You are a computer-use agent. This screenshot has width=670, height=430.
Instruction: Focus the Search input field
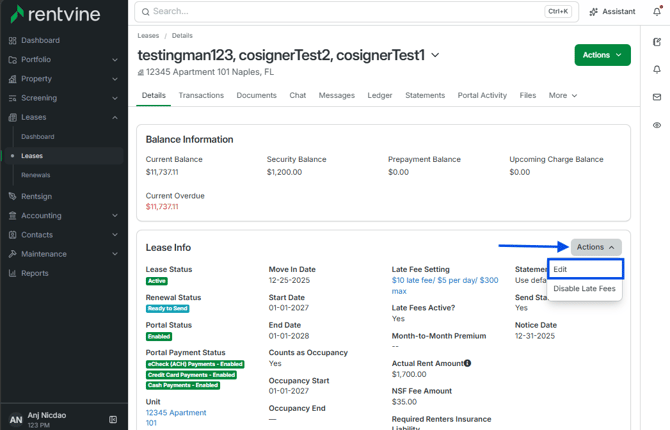(x=356, y=12)
